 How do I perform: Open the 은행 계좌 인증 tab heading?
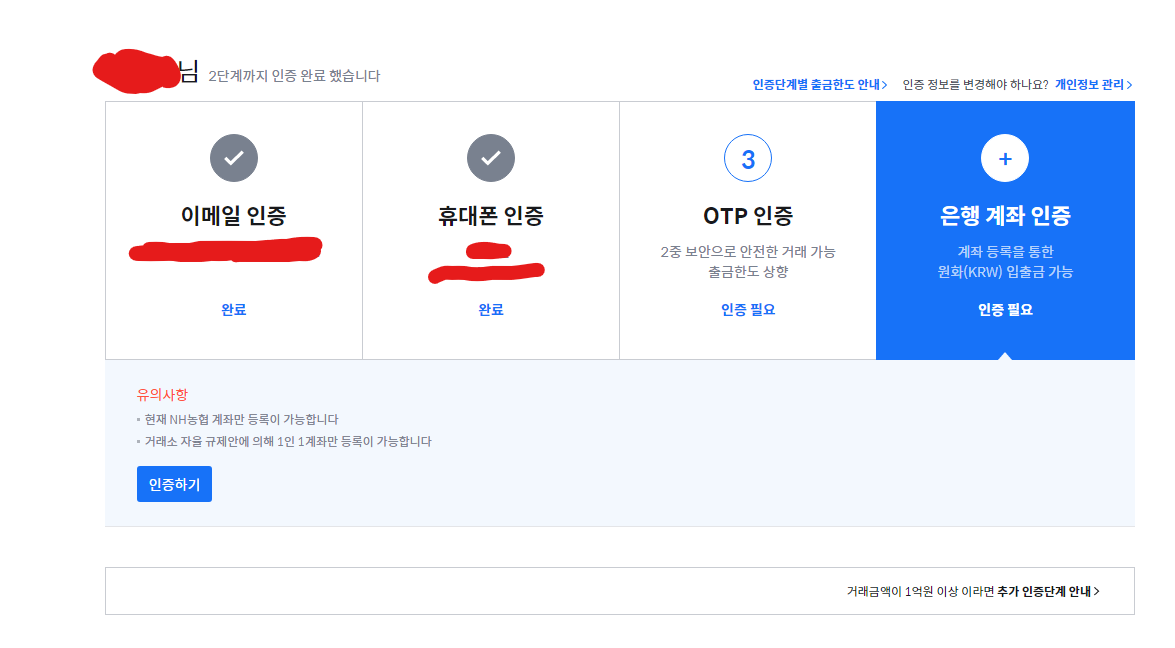pos(1005,216)
